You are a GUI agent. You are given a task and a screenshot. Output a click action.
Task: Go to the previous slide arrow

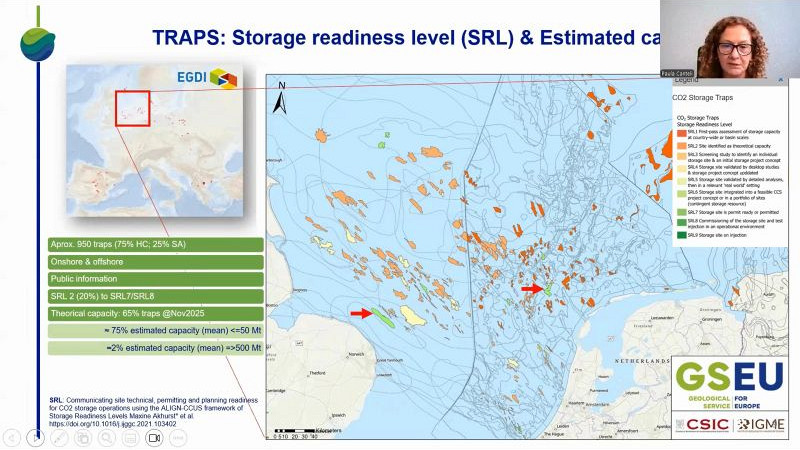pyautogui.click(x=11, y=438)
